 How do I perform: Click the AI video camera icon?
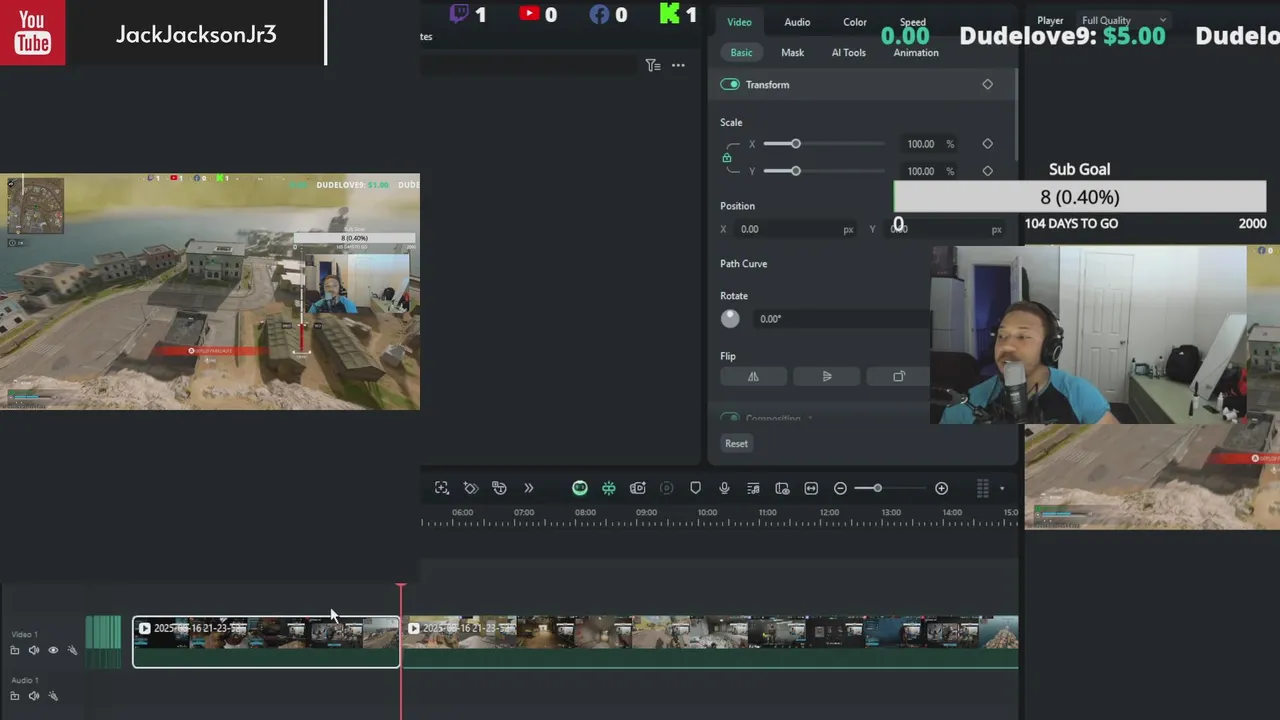click(637, 488)
